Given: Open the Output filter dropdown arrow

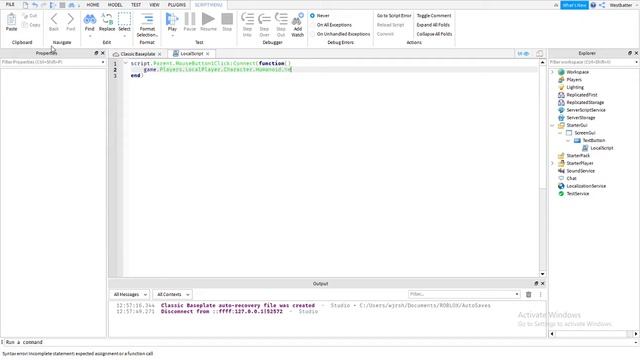Looking at the screenshot, I should [517, 294].
